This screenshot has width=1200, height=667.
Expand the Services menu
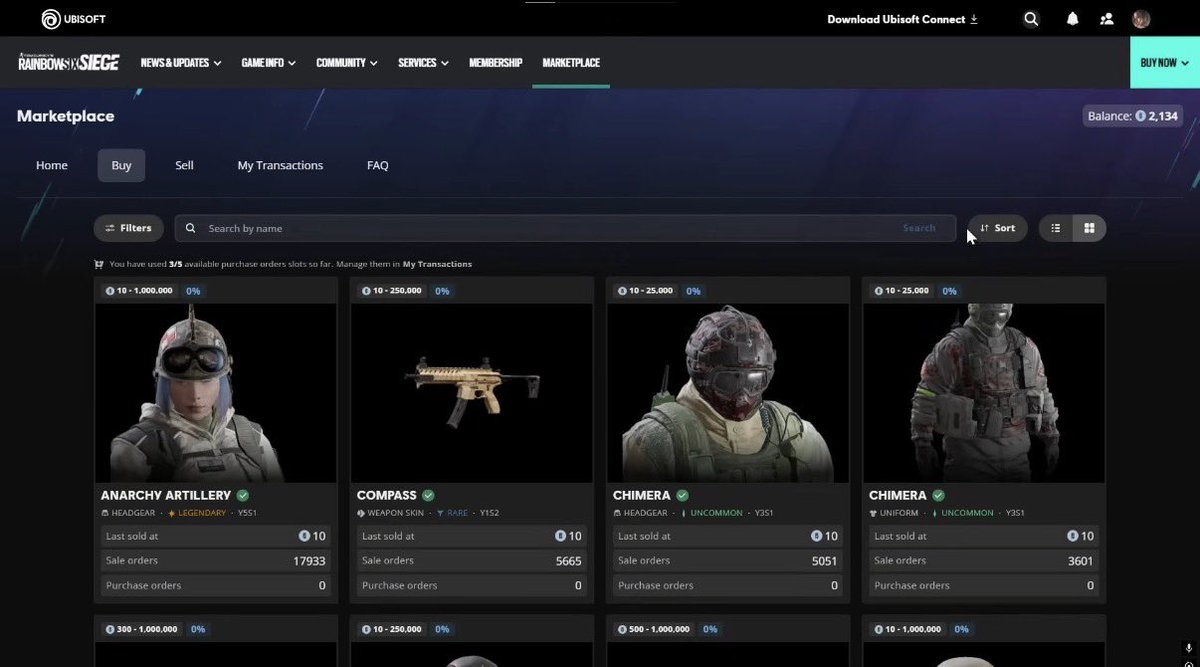(423, 62)
